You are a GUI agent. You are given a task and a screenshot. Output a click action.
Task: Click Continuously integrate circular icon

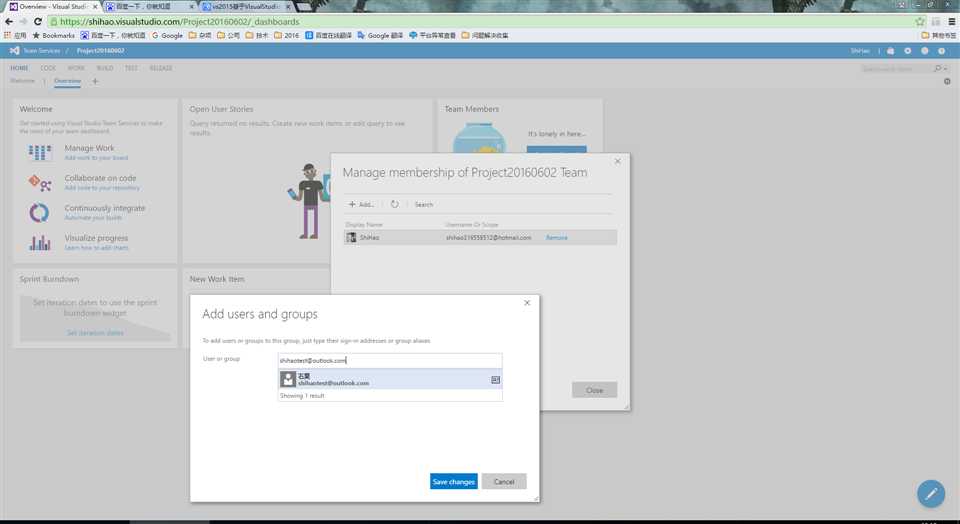(39, 212)
